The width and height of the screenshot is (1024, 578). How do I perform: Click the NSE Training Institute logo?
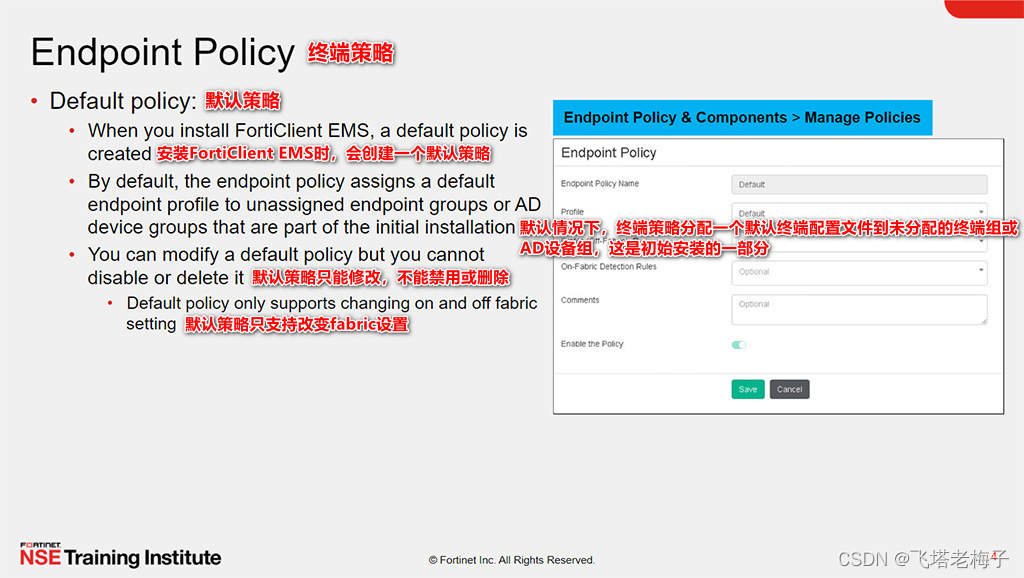pos(120,555)
